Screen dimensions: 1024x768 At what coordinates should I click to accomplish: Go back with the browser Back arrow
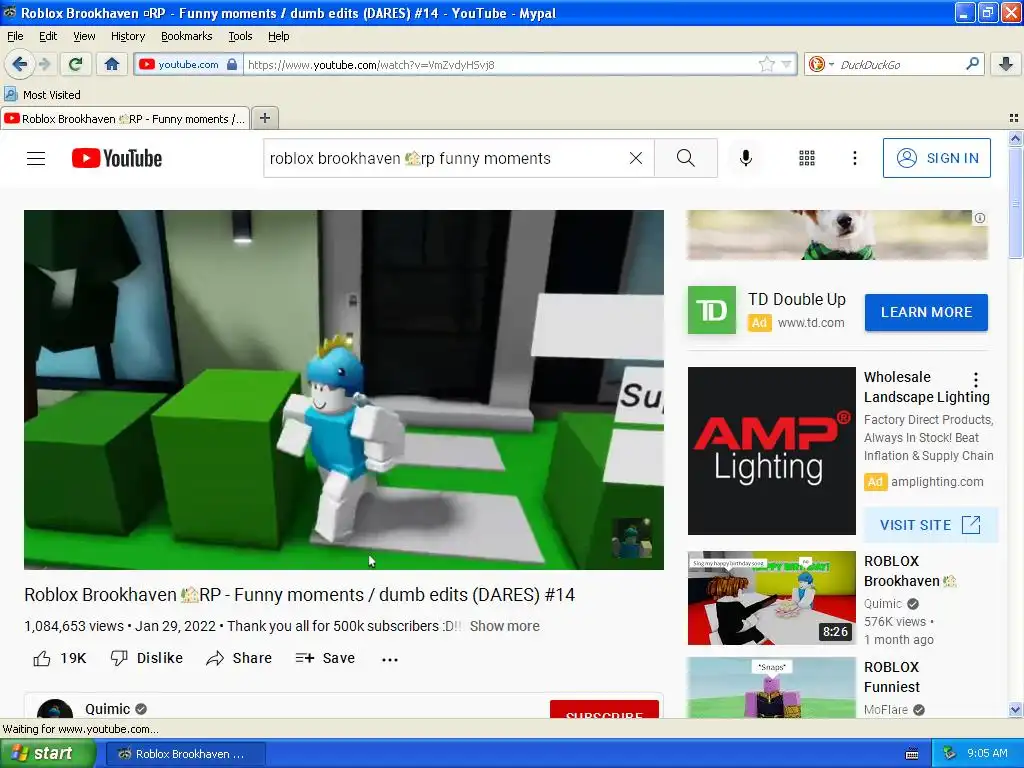[19, 64]
